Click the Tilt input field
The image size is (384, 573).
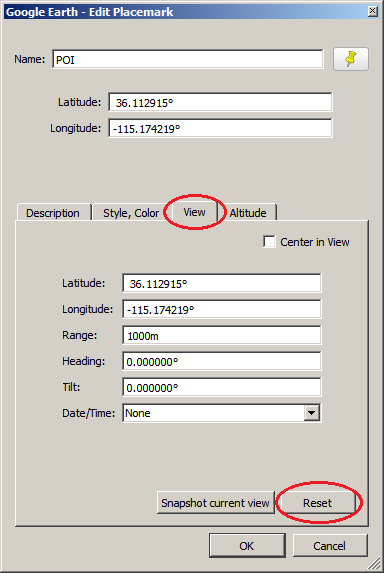(222, 387)
